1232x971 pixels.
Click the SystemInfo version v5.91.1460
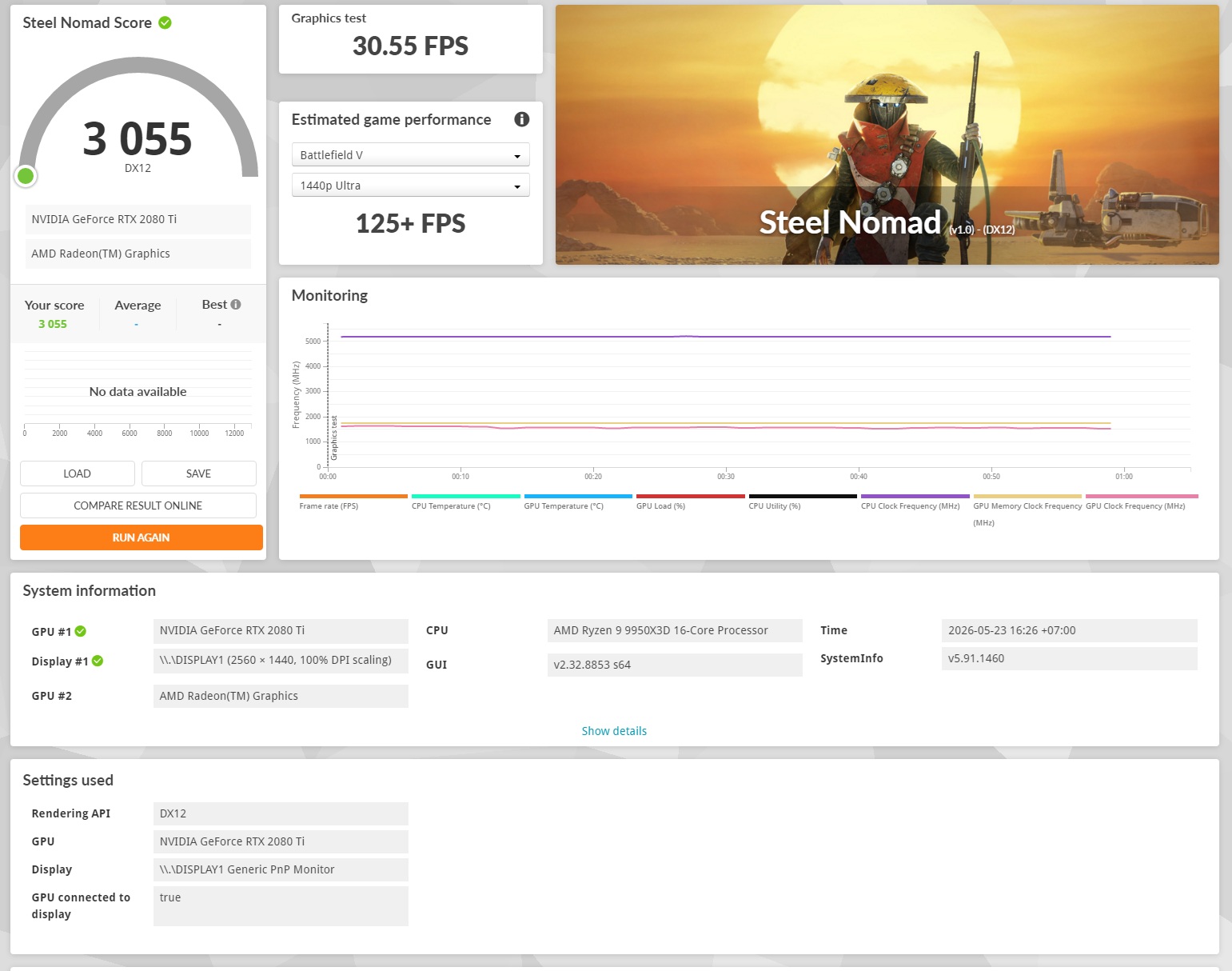[1070, 658]
